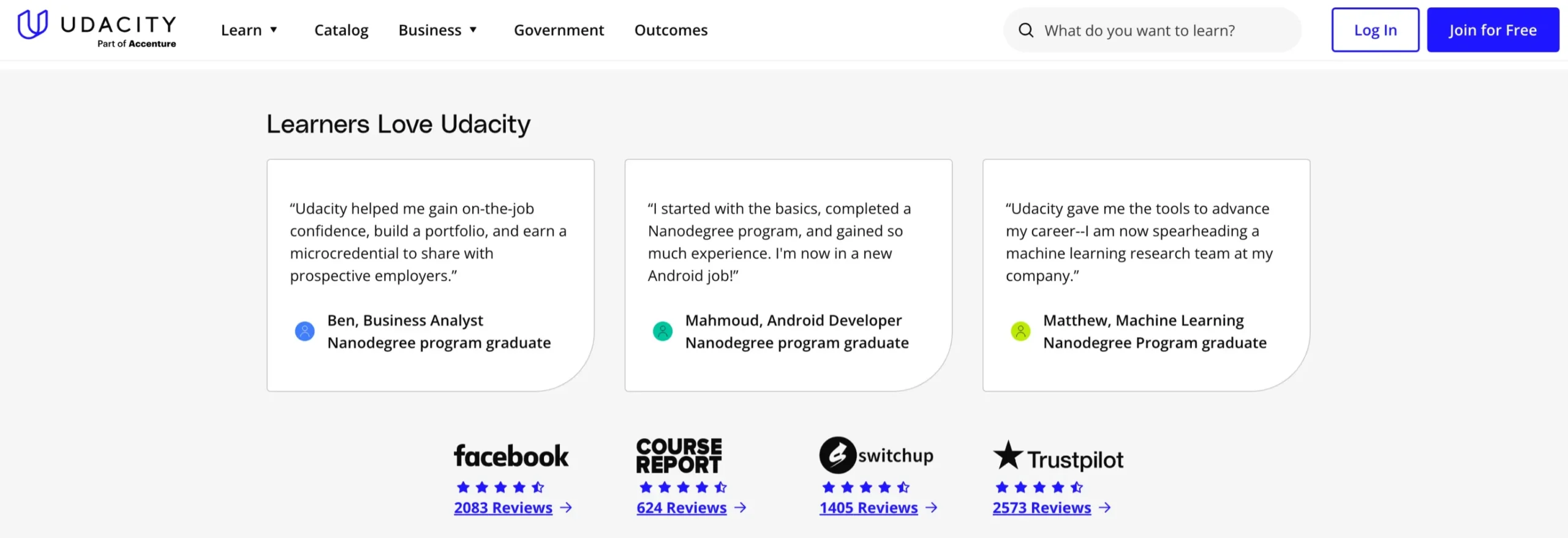Open the Catalog page
This screenshot has width=1568, height=538.
coord(341,30)
